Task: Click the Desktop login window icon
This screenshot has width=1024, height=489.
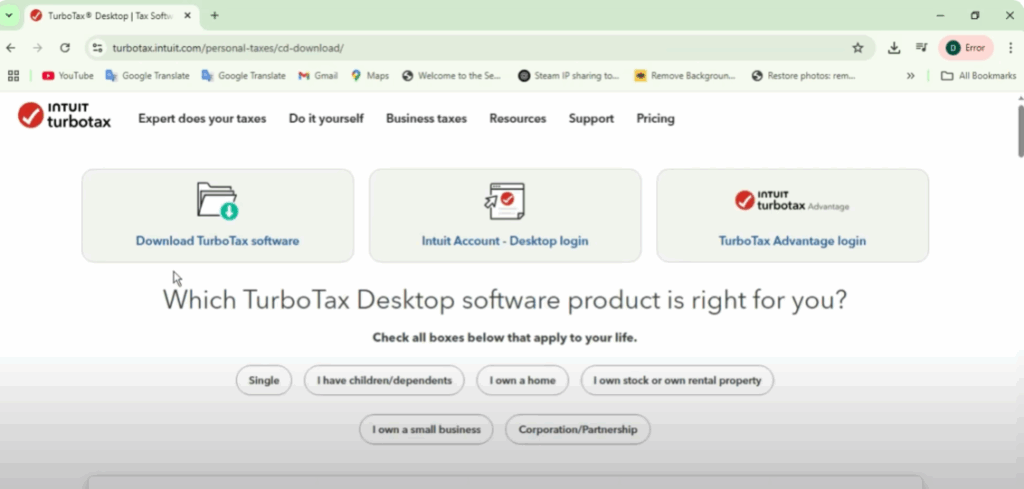Action: tap(505, 201)
